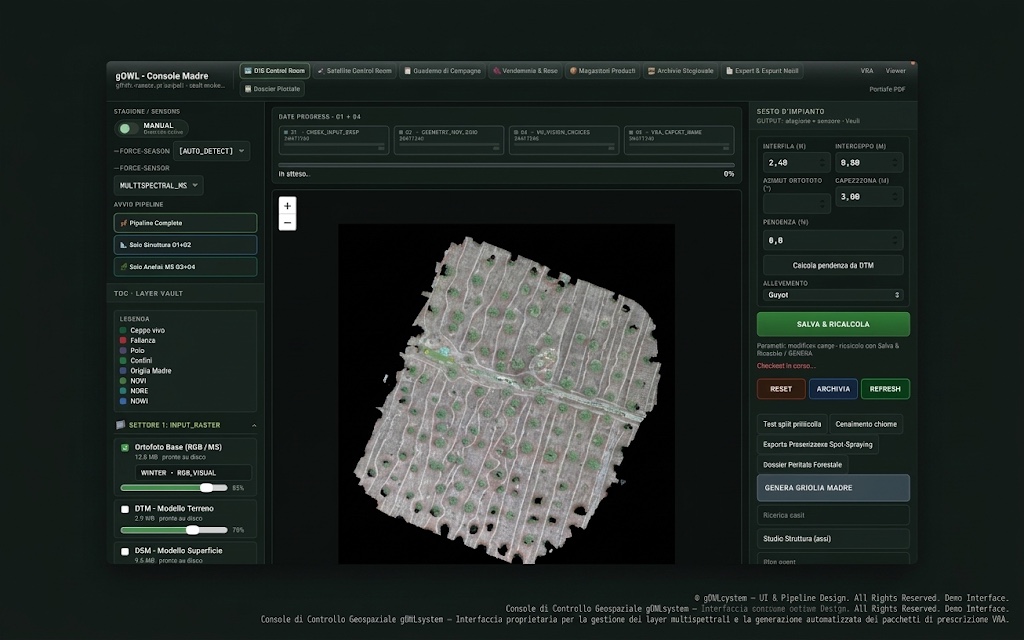1024x640 pixels.
Task: Open the Dossier Plottate tab
Action: (x=272, y=89)
